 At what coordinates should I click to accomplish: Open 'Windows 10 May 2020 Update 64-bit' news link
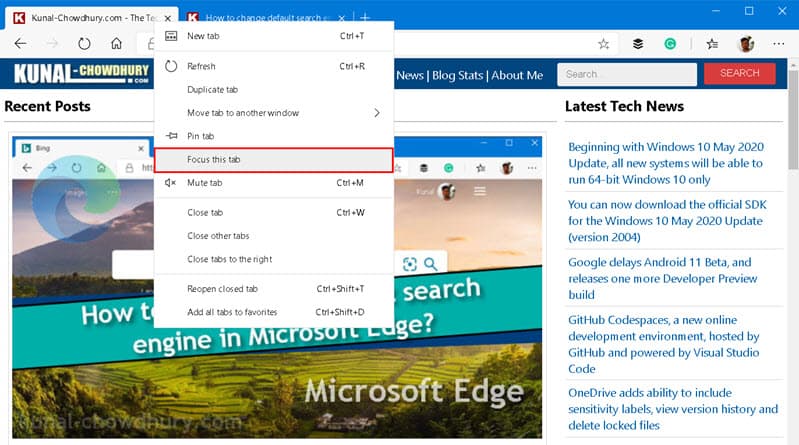coord(666,163)
